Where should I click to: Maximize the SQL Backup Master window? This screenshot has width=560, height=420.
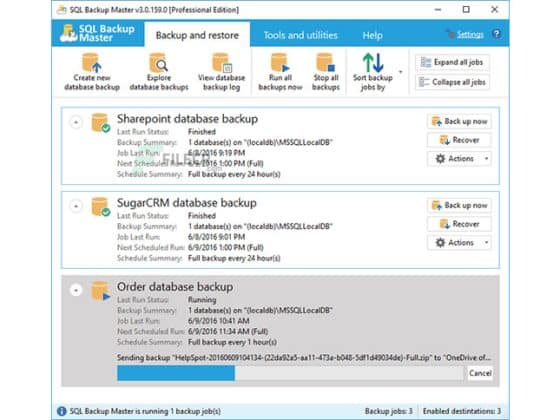(x=466, y=10)
